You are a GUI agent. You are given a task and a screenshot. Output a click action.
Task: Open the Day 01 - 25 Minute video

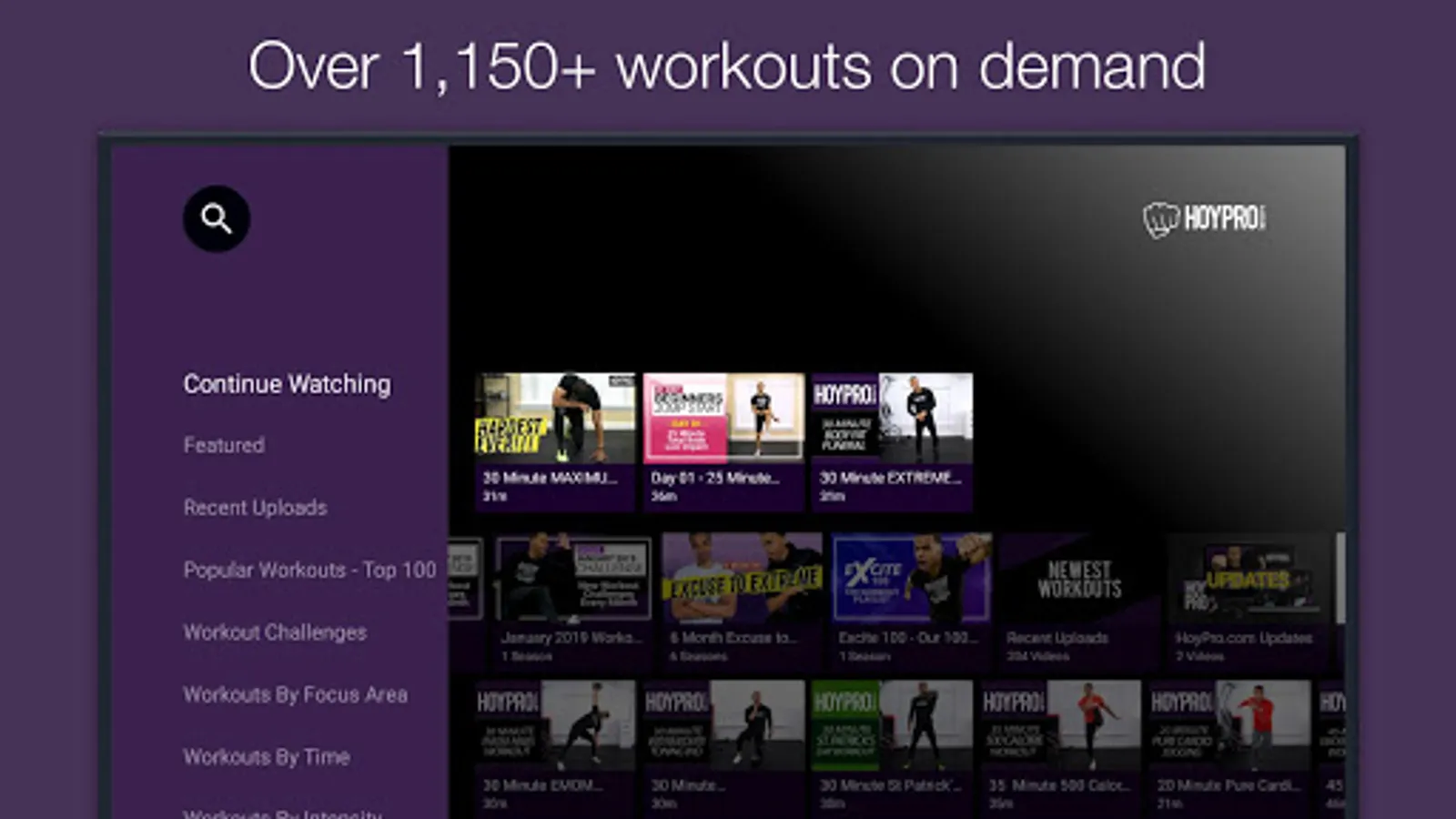pyautogui.click(x=723, y=441)
